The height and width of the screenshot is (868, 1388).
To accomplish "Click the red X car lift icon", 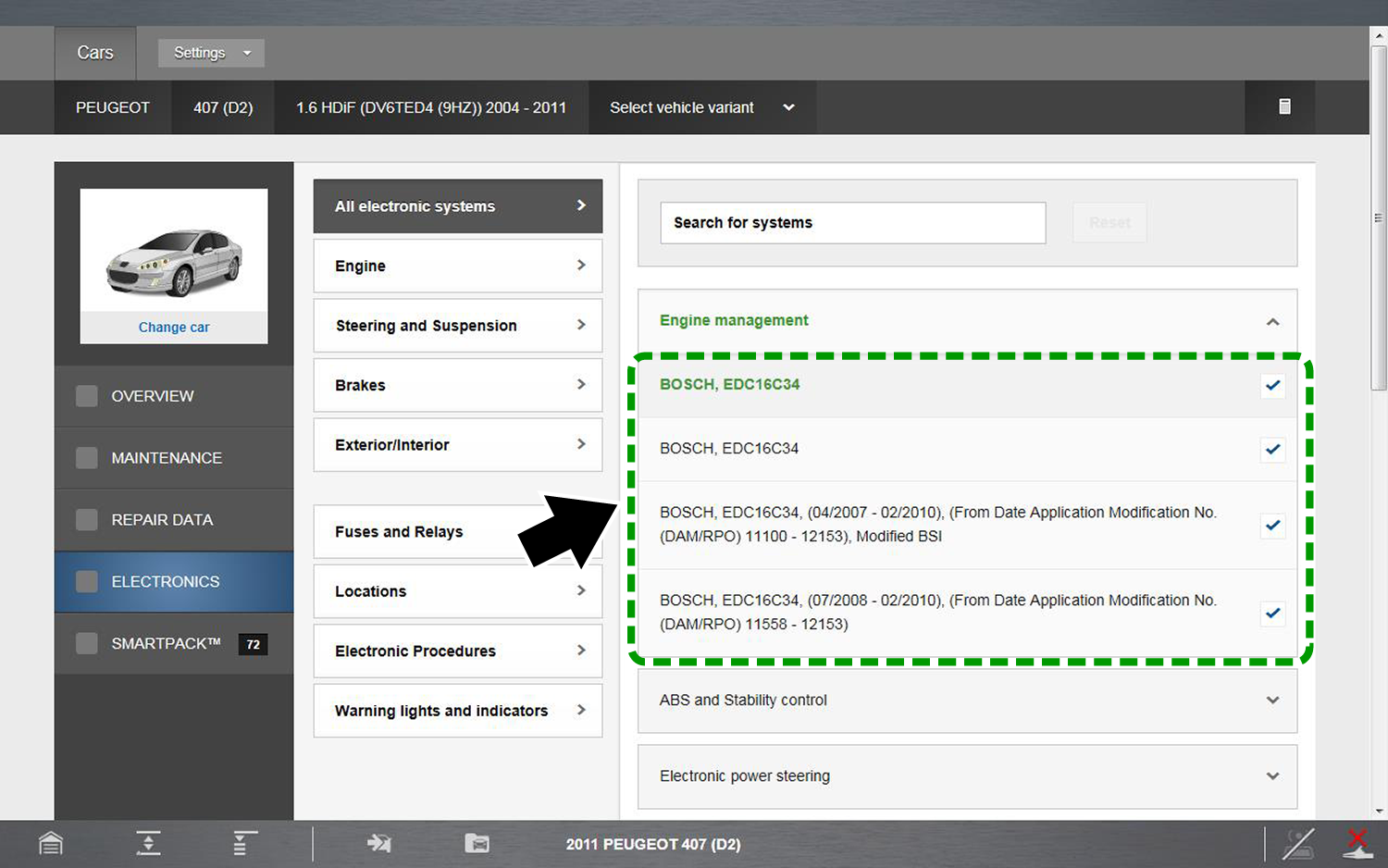I will (x=1357, y=844).
